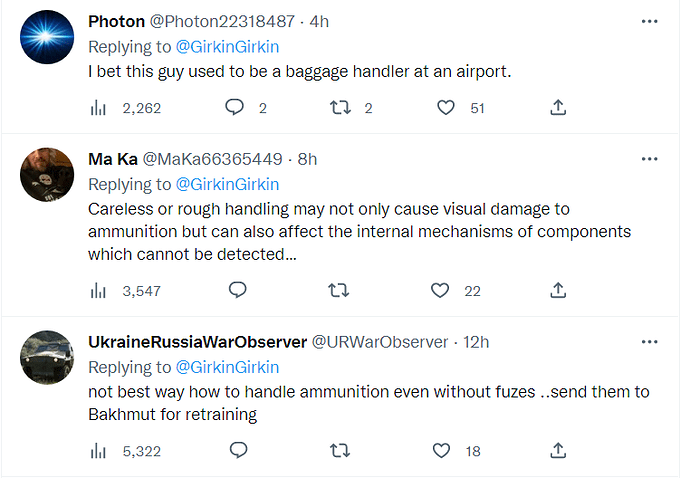Viewport: 690px width, 478px height.
Task: Like Ma Ka's tweet about careless handling
Action: 440,290
